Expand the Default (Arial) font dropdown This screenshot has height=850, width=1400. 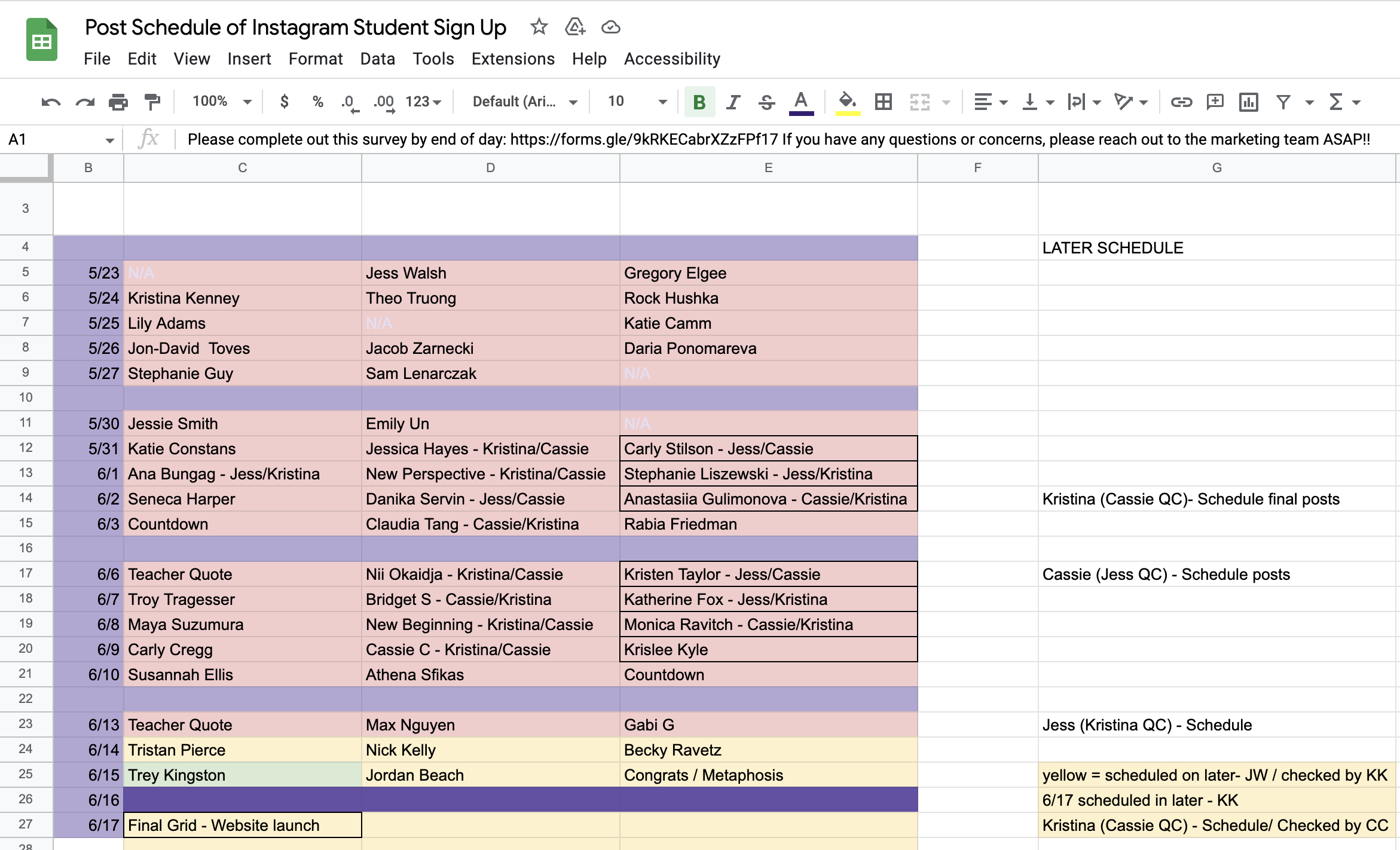(524, 102)
